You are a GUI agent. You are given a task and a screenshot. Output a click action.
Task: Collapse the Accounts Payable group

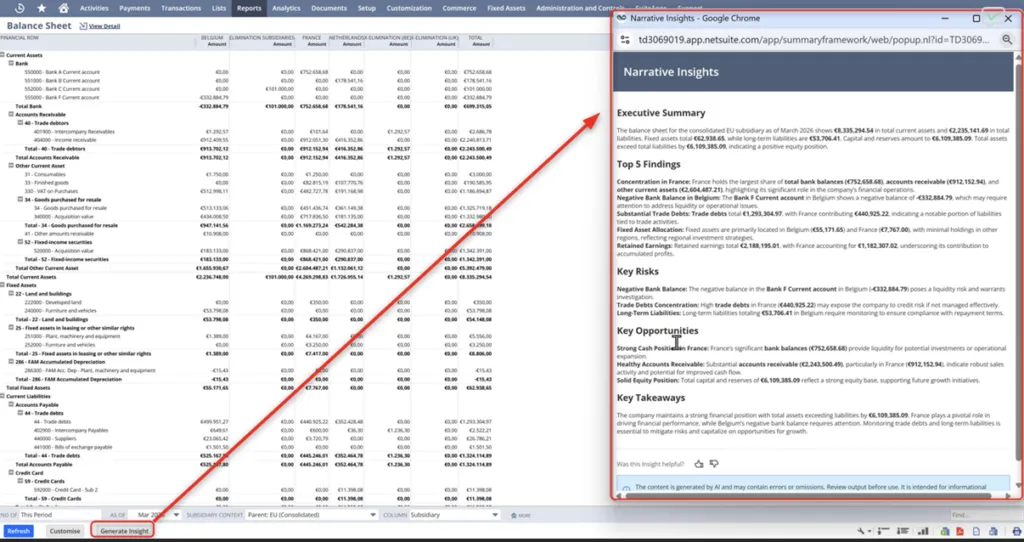11,404
